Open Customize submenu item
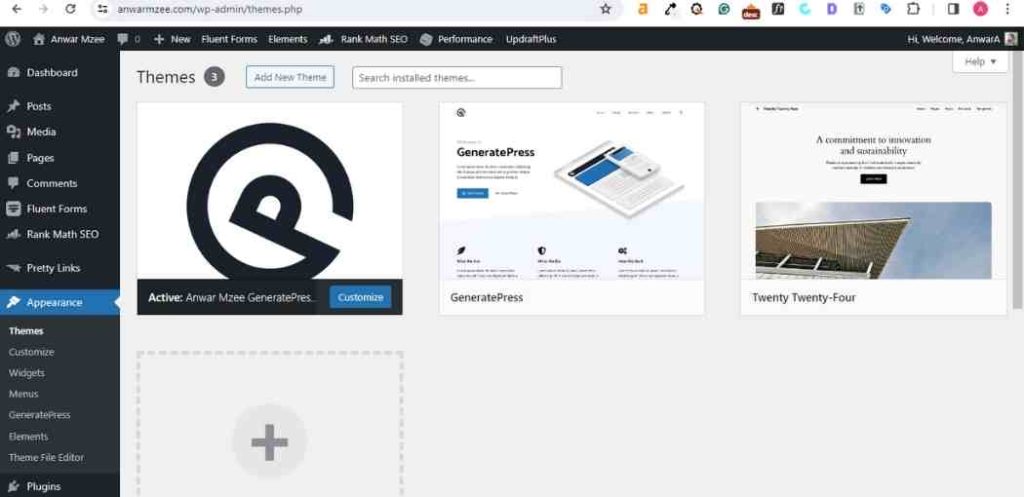This screenshot has height=497, width=1024. (31, 352)
